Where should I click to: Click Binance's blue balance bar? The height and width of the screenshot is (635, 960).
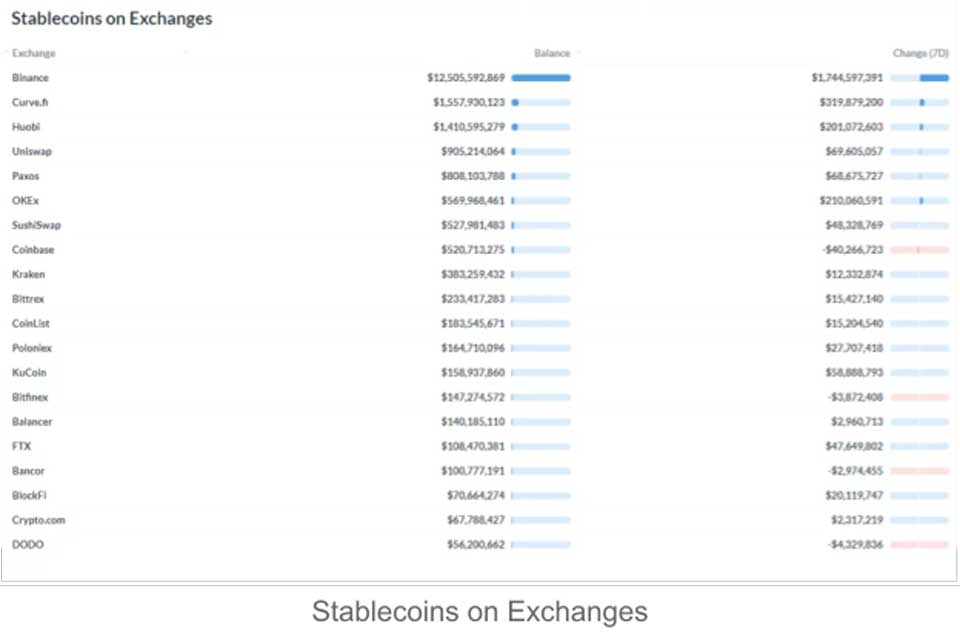point(540,77)
